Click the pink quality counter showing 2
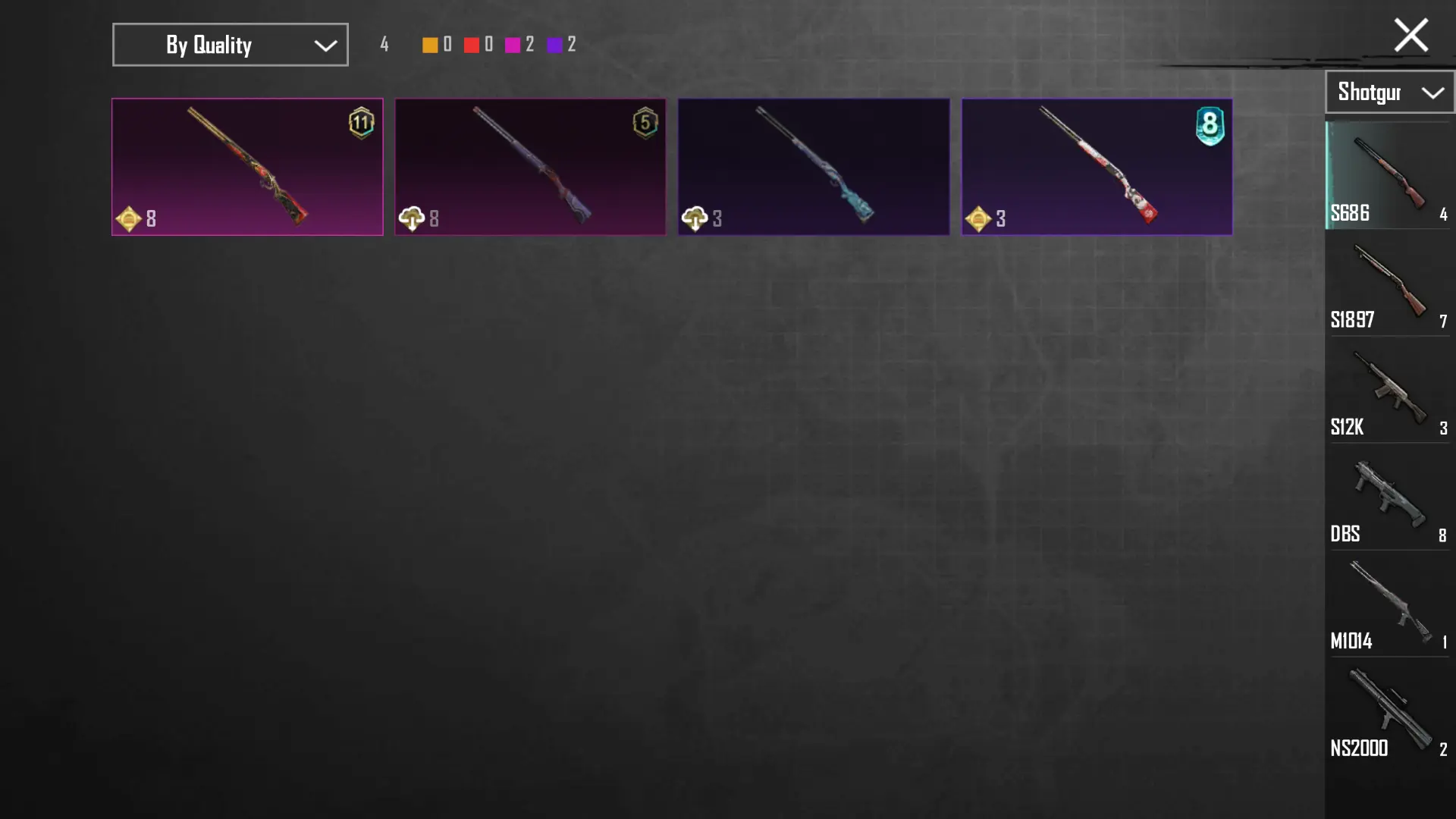Screen dimensions: 1456x819 519,45
